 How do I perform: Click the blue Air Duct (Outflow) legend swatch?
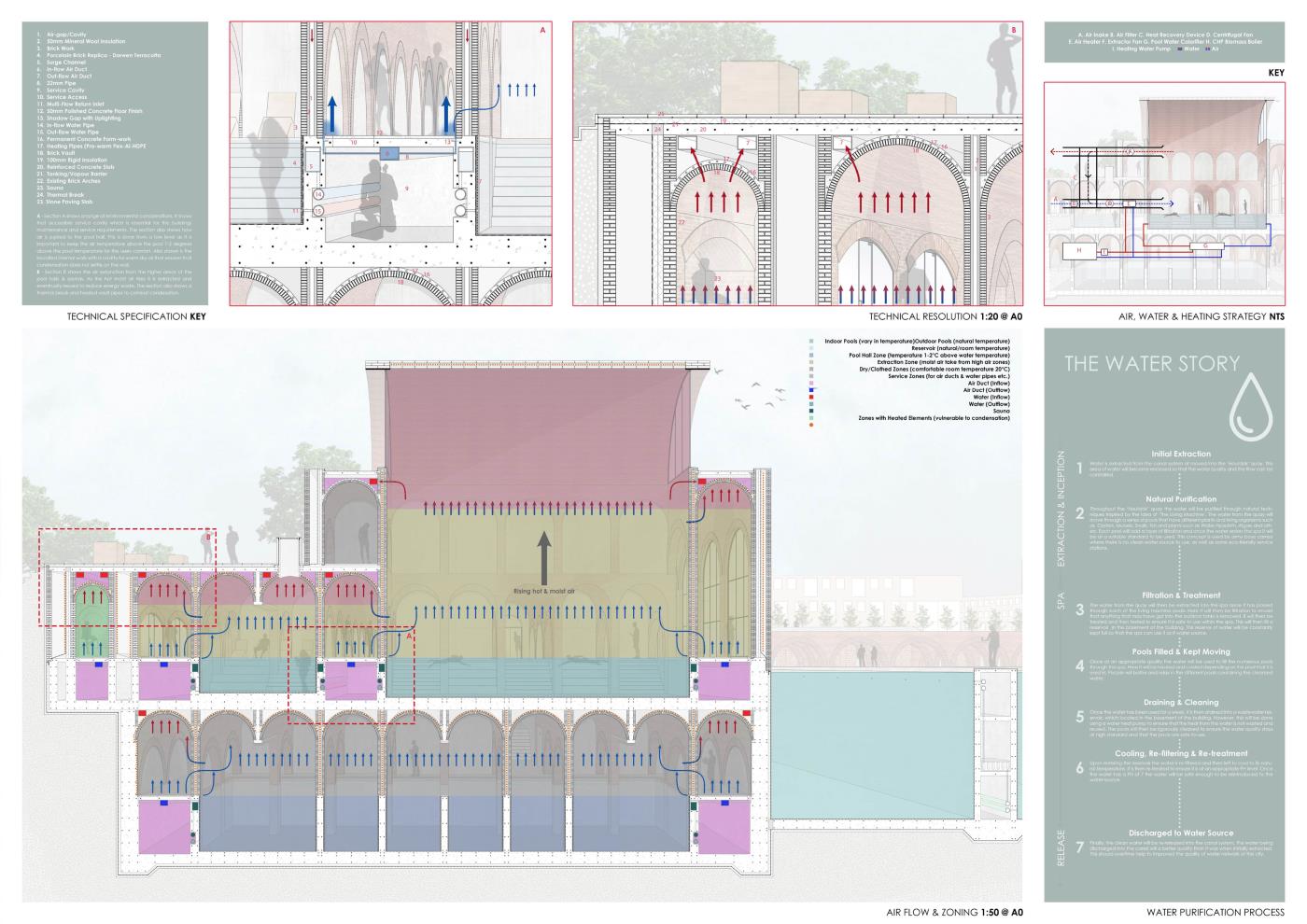(x=812, y=390)
